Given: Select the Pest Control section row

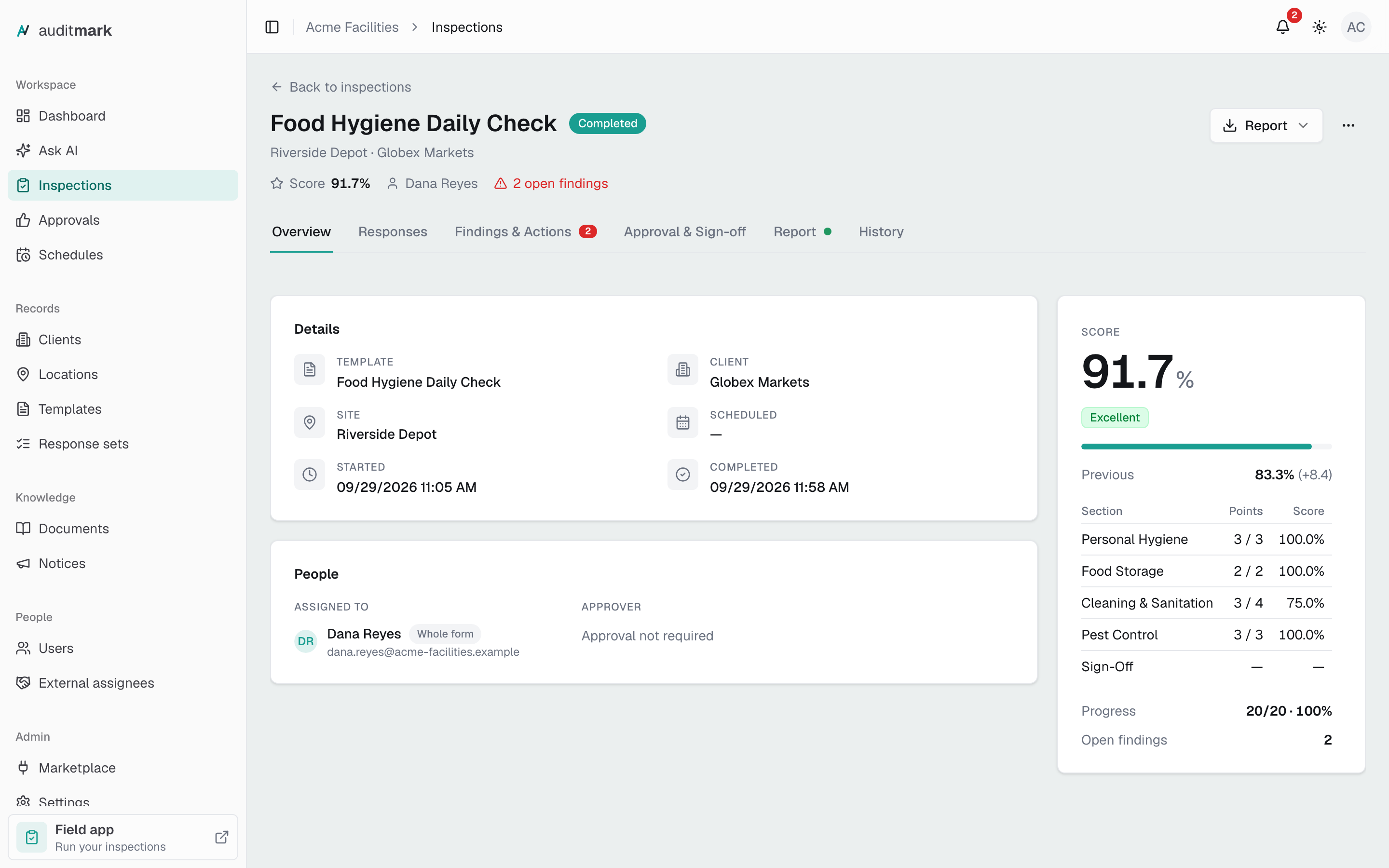Looking at the screenshot, I should tap(1206, 634).
